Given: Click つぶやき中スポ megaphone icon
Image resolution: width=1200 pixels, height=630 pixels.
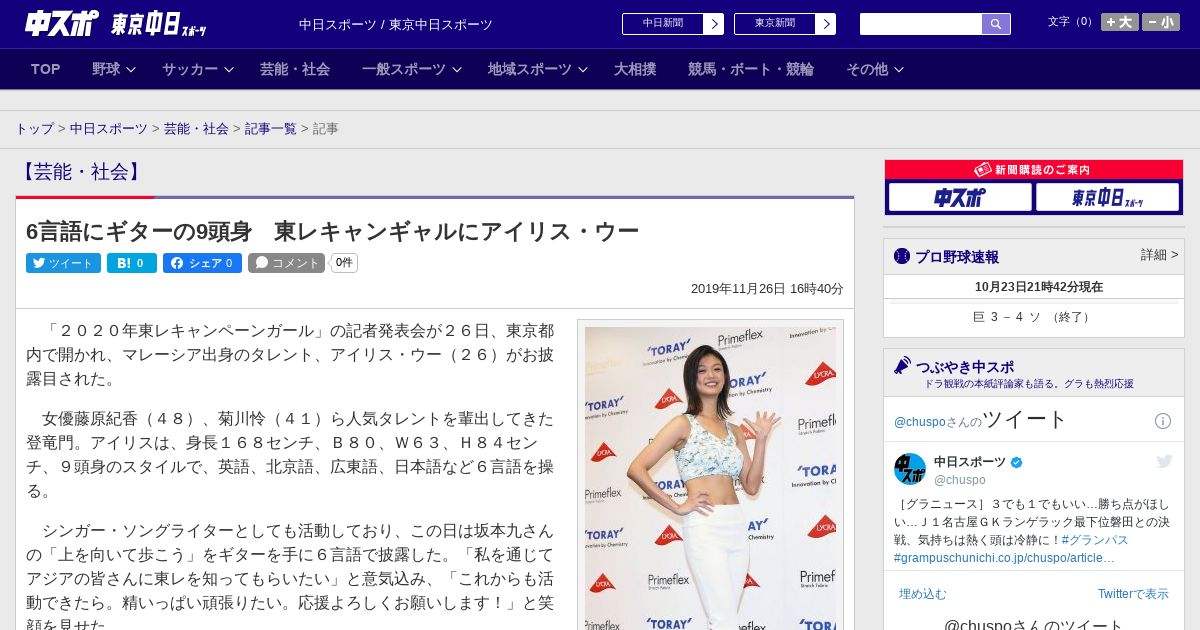Looking at the screenshot, I should click(x=902, y=366).
